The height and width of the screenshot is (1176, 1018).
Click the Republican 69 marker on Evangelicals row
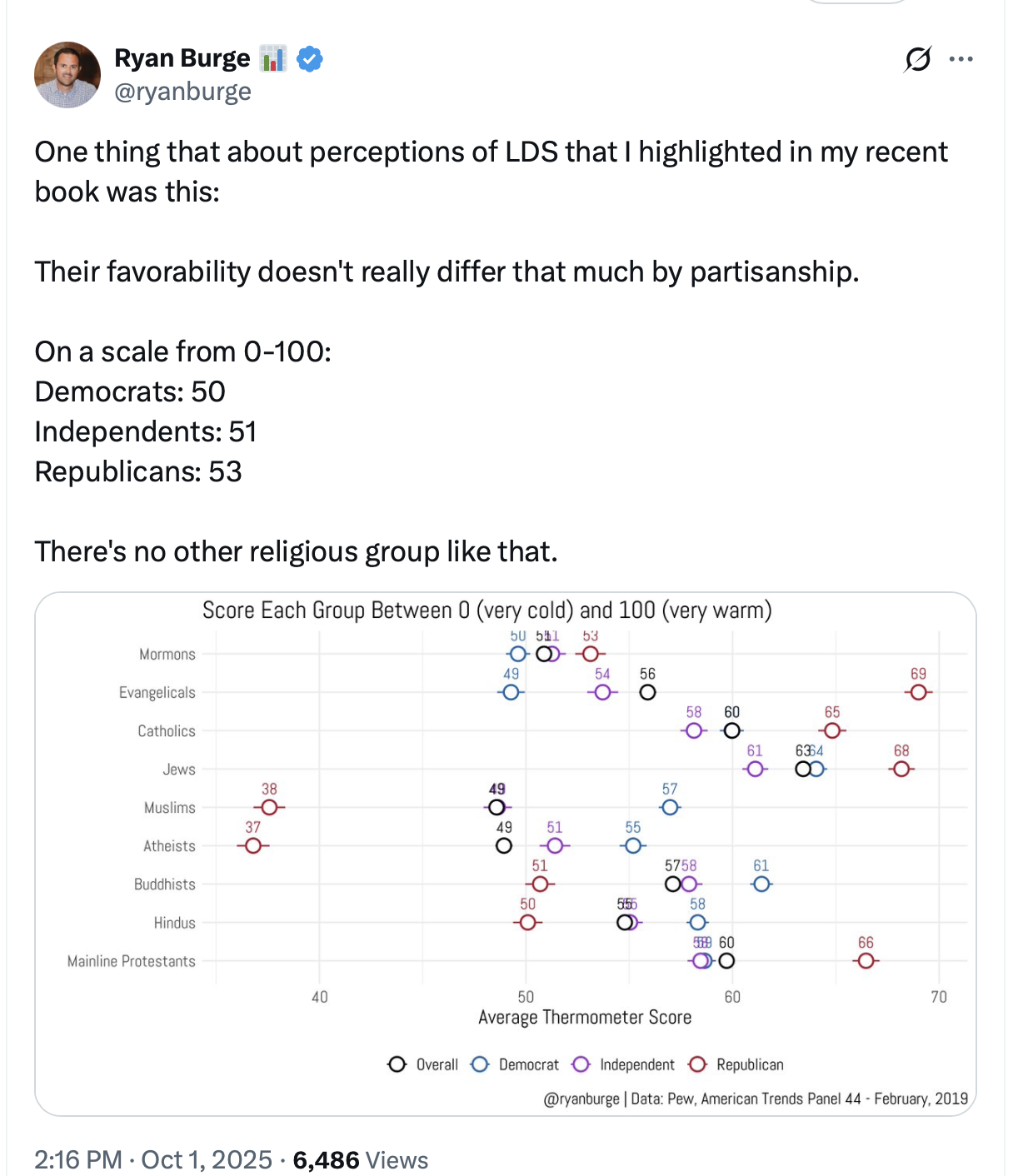pos(918,692)
